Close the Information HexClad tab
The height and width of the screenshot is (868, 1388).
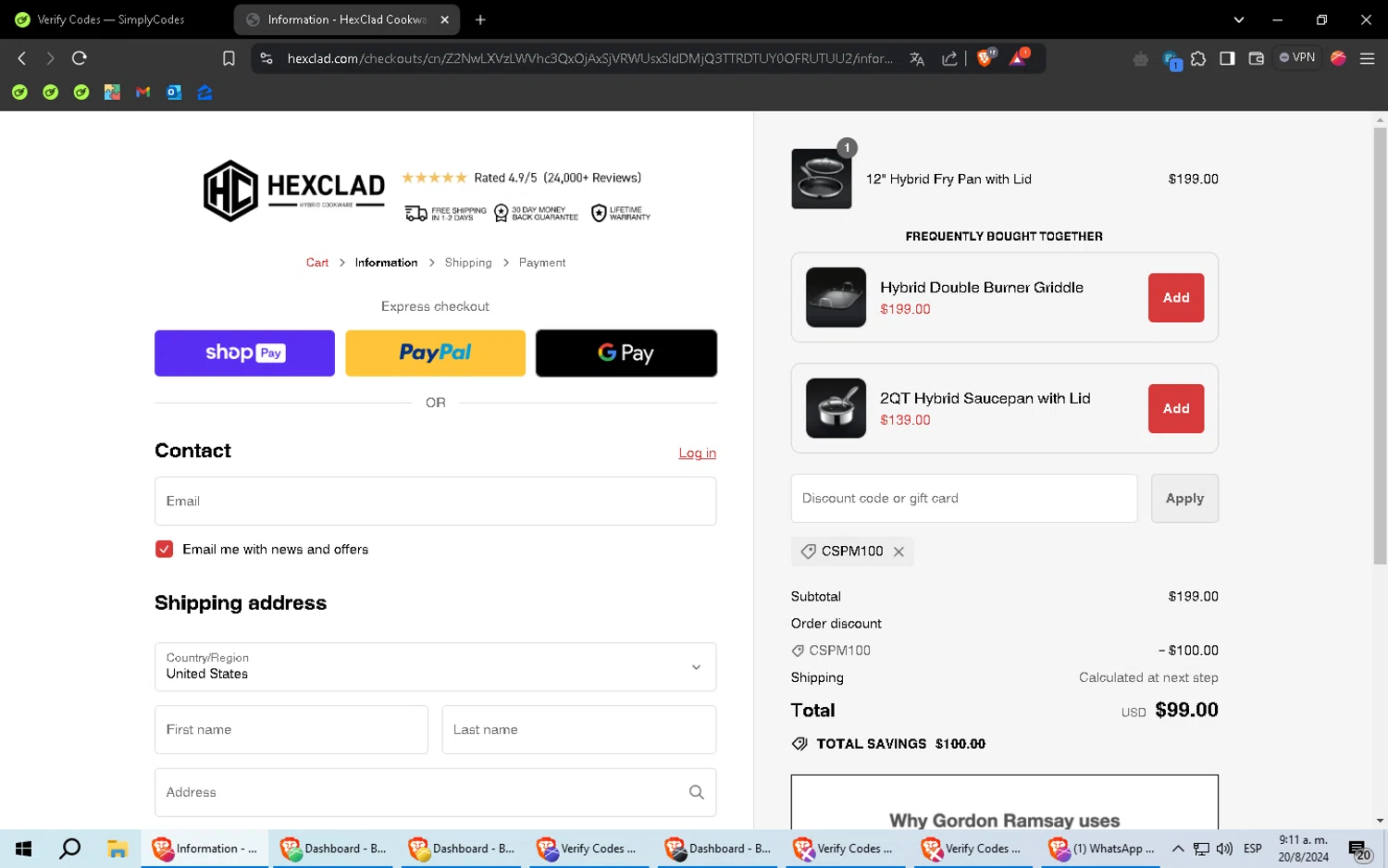click(x=444, y=19)
